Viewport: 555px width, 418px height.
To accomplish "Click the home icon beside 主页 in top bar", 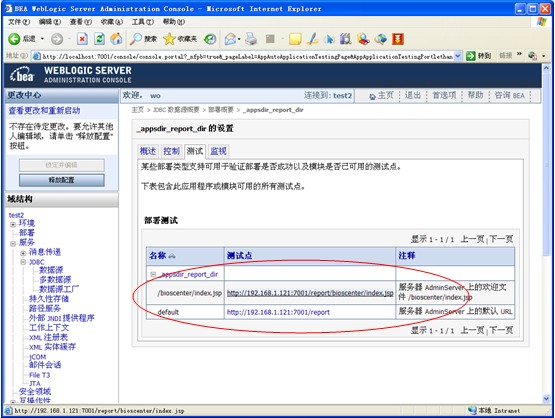I will pos(372,96).
